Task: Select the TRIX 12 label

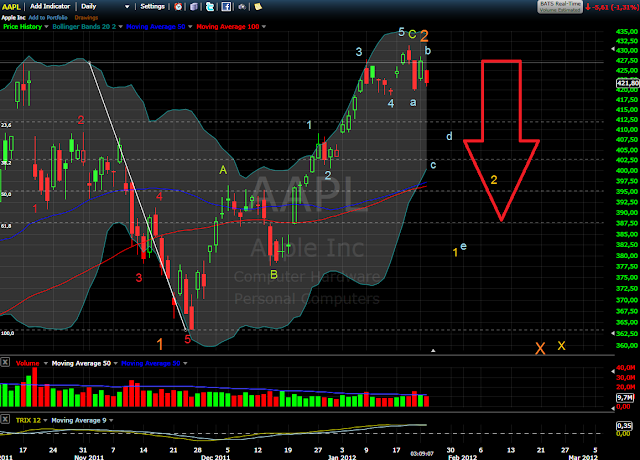Action: 28,420
